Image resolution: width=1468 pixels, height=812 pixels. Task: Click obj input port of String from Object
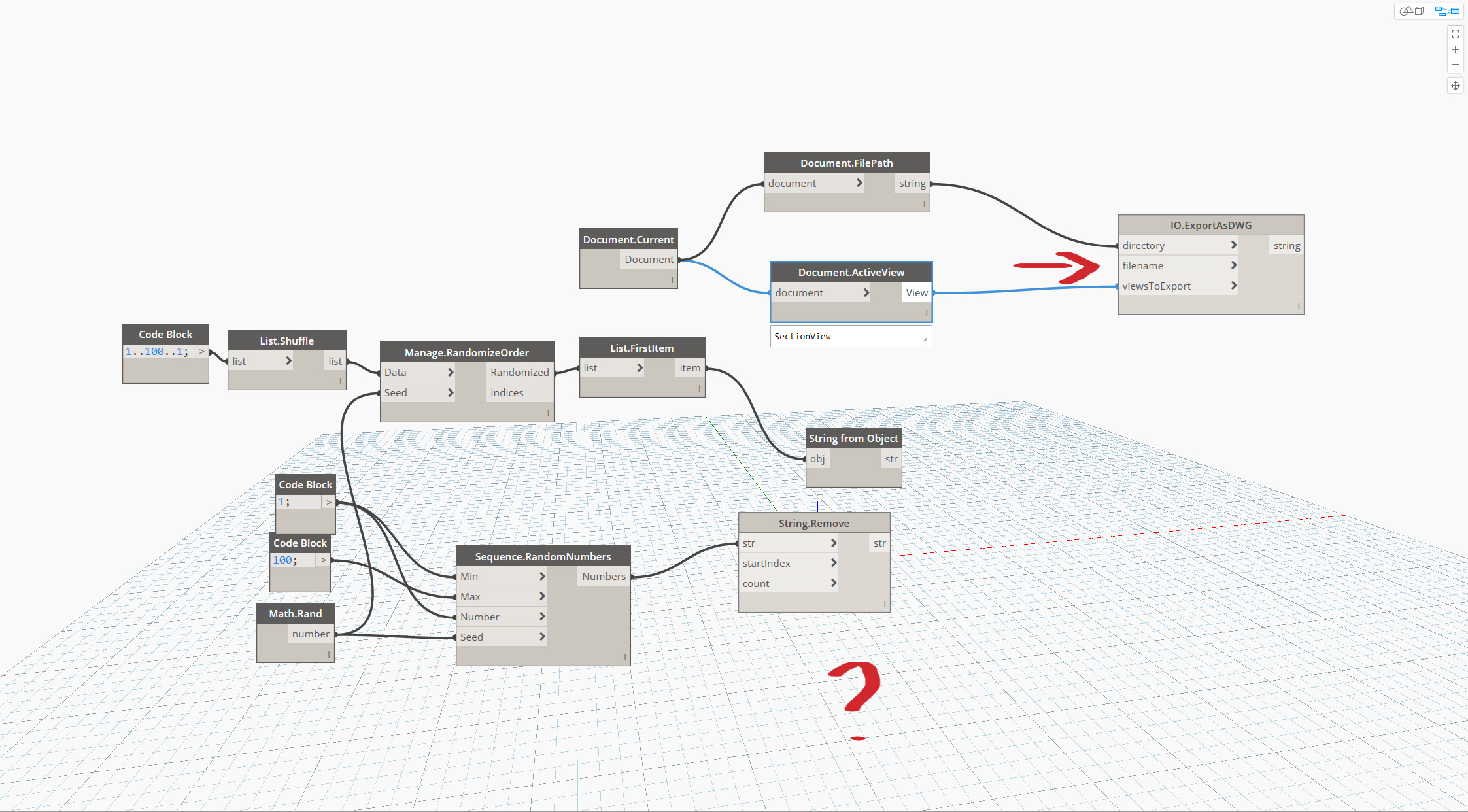tap(817, 459)
